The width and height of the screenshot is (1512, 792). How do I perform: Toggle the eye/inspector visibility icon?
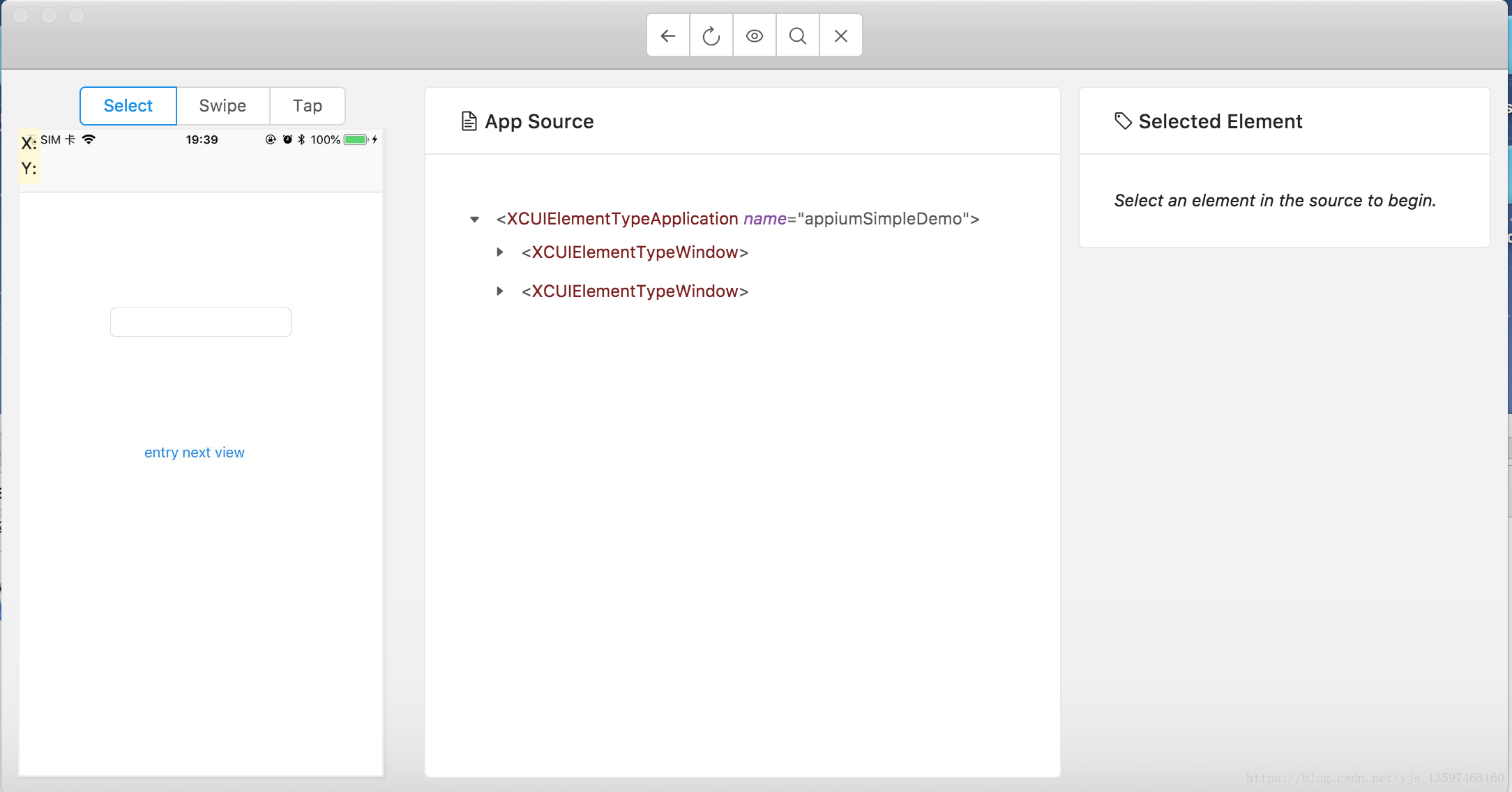[x=754, y=36]
